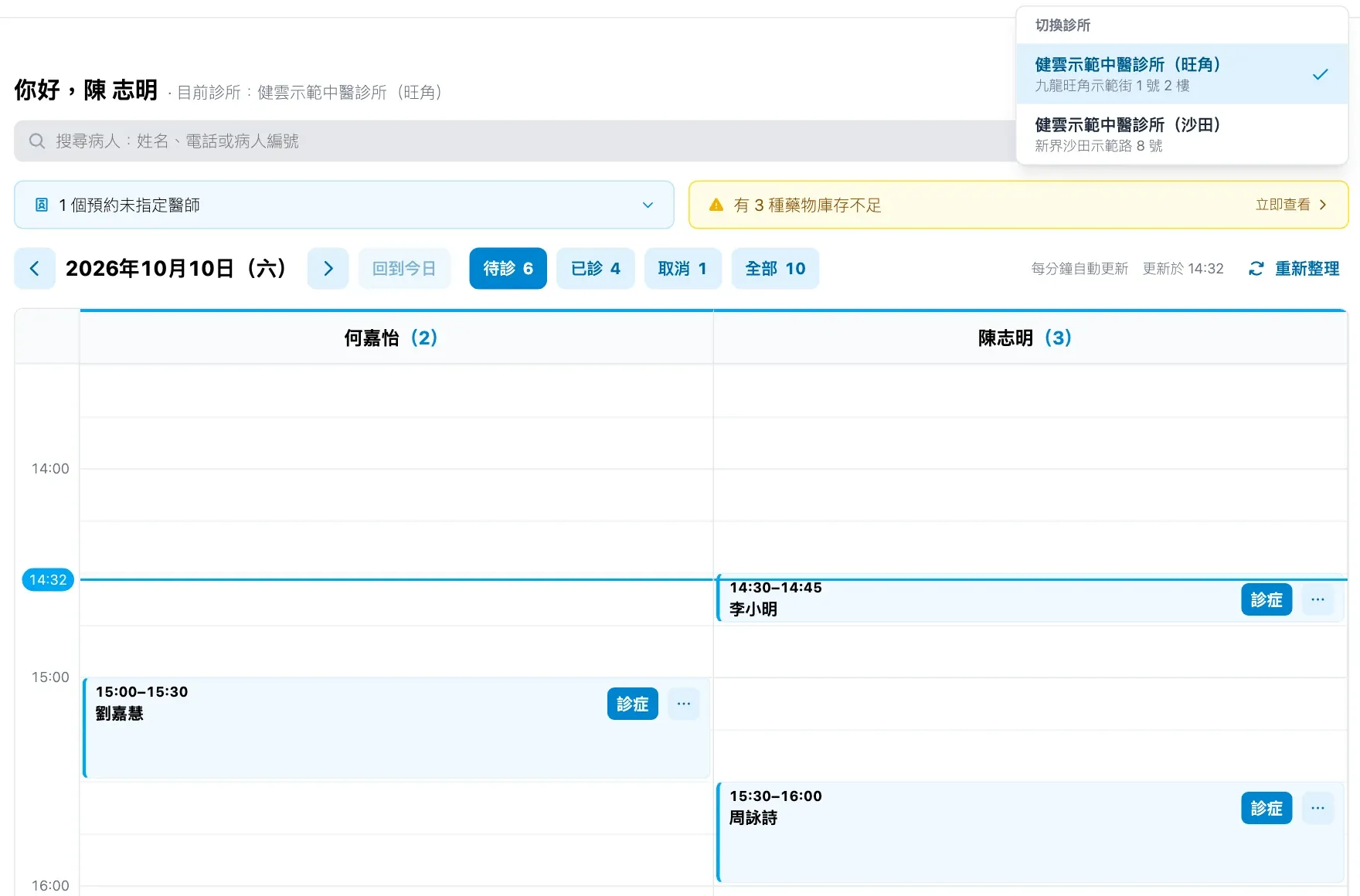The image size is (1360, 896).
Task: Open the 15:30–16:00 周詠詩 appointment card
Action: [1031, 832]
